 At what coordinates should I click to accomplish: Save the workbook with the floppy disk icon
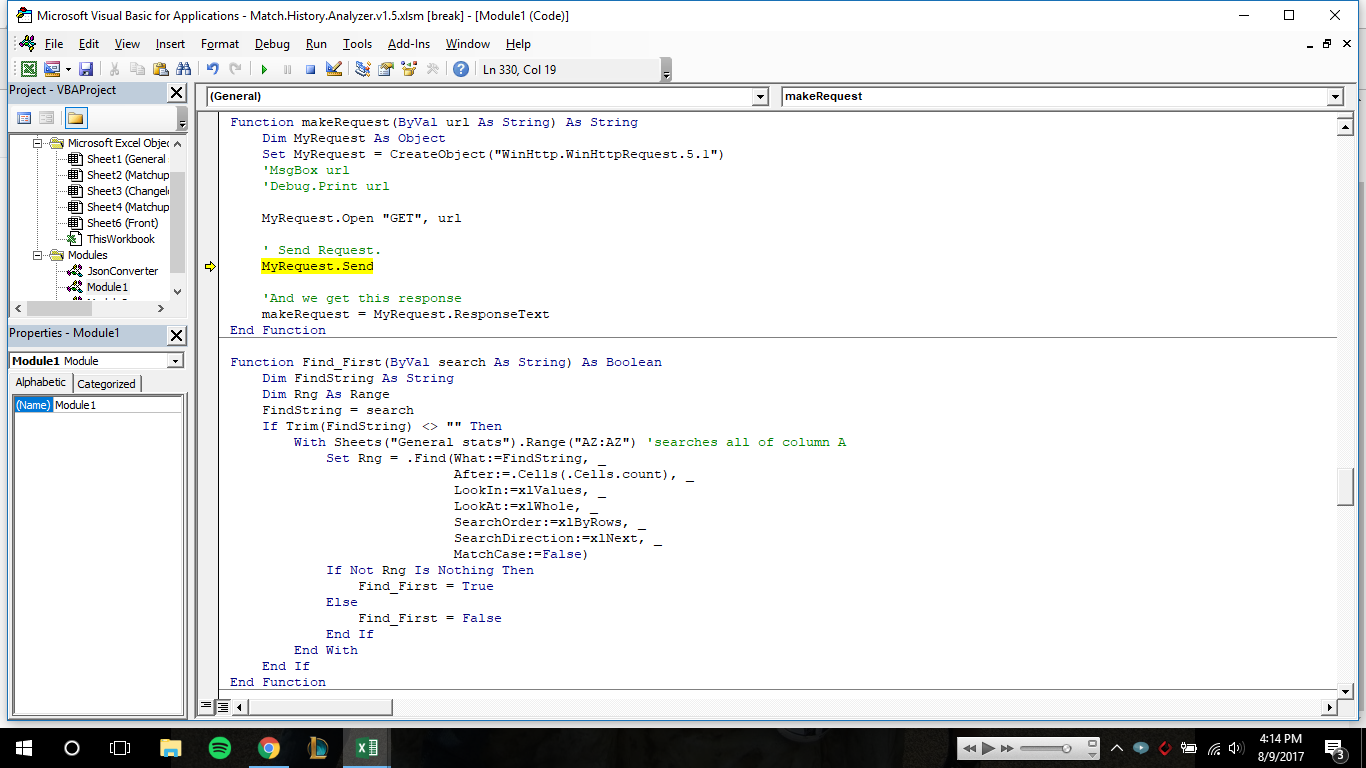(86, 69)
